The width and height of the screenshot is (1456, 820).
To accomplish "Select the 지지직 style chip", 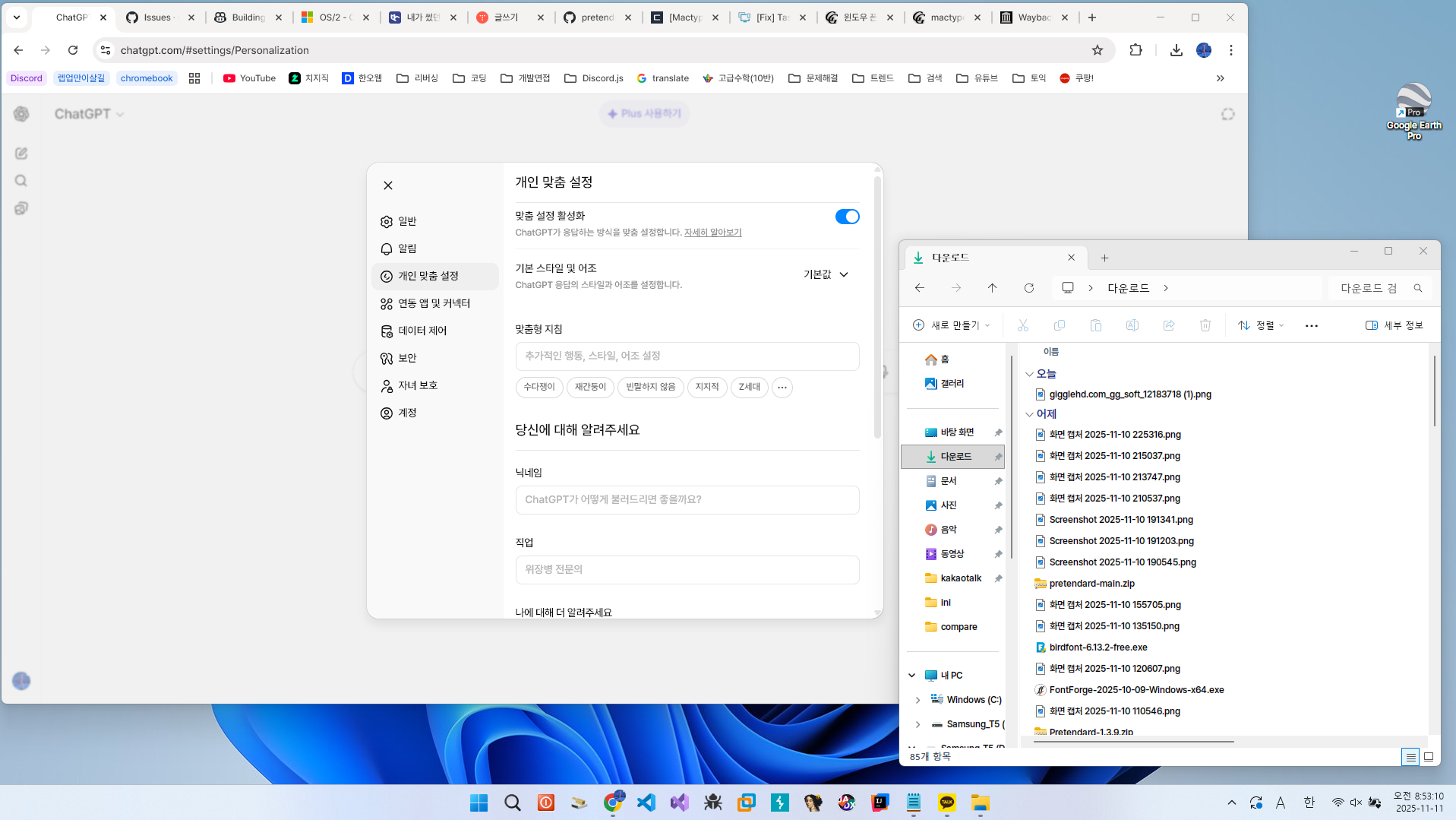I will (x=706, y=387).
